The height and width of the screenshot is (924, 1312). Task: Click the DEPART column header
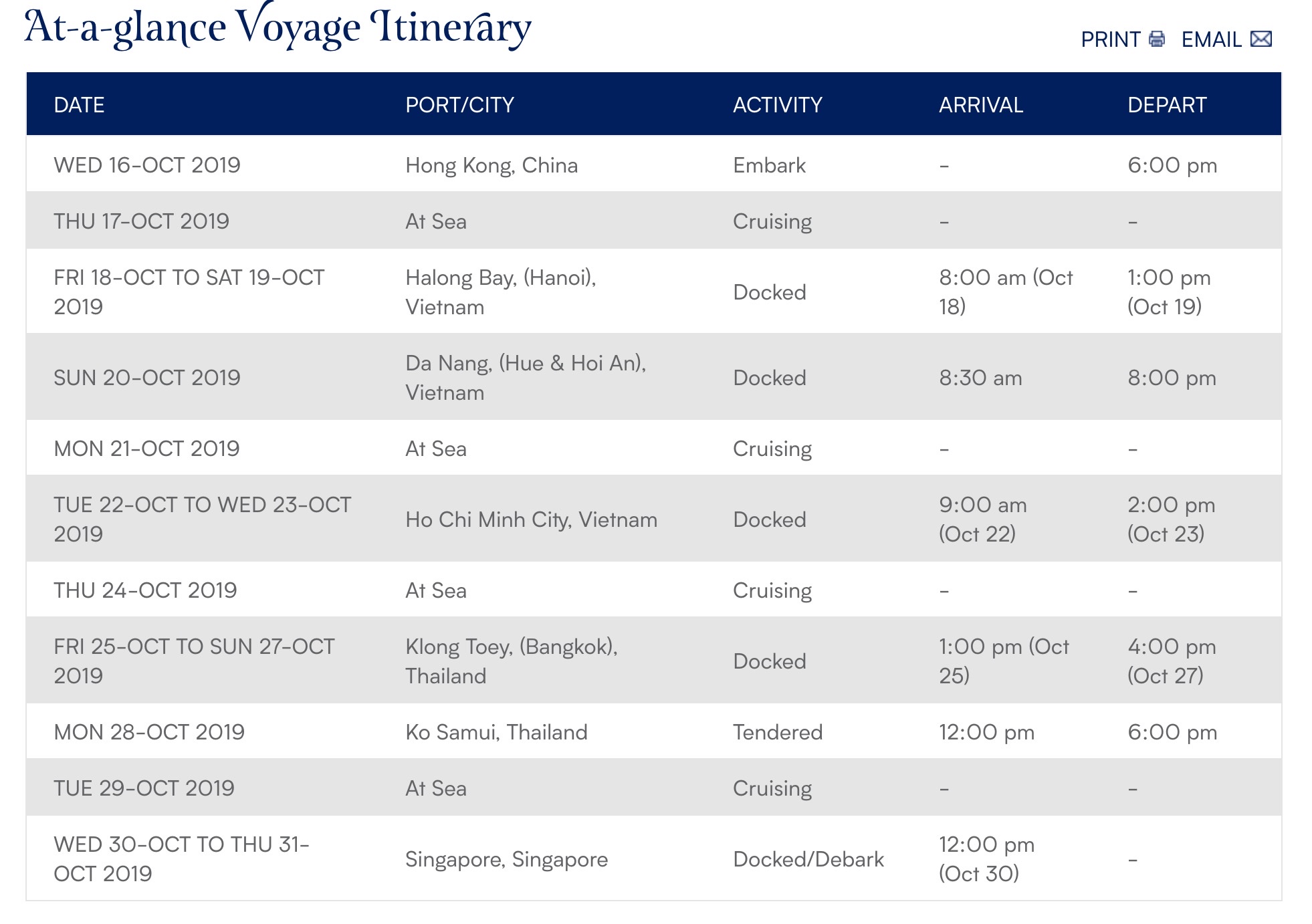pyautogui.click(x=1167, y=105)
